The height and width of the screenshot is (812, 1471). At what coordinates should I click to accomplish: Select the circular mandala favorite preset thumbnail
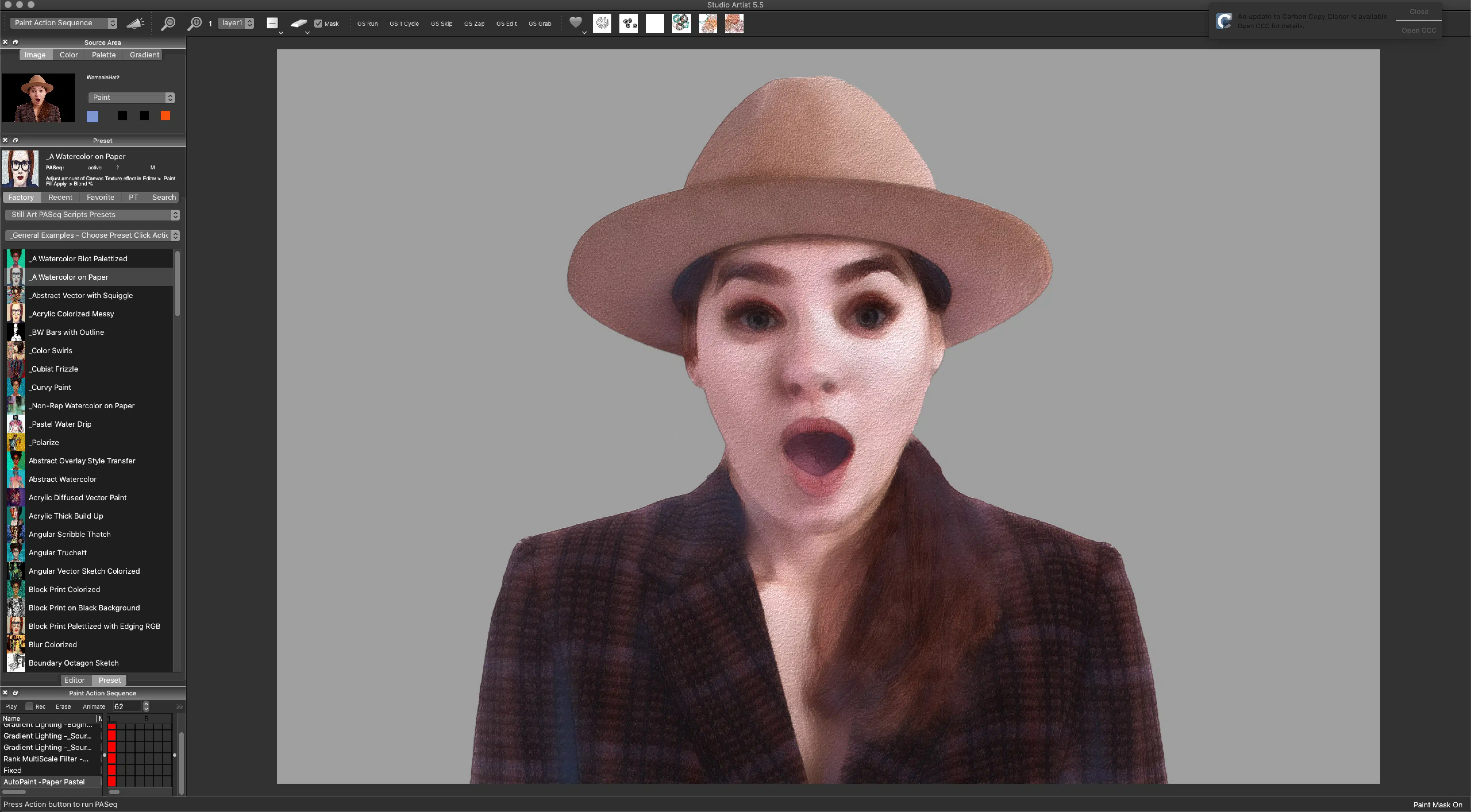pos(602,23)
